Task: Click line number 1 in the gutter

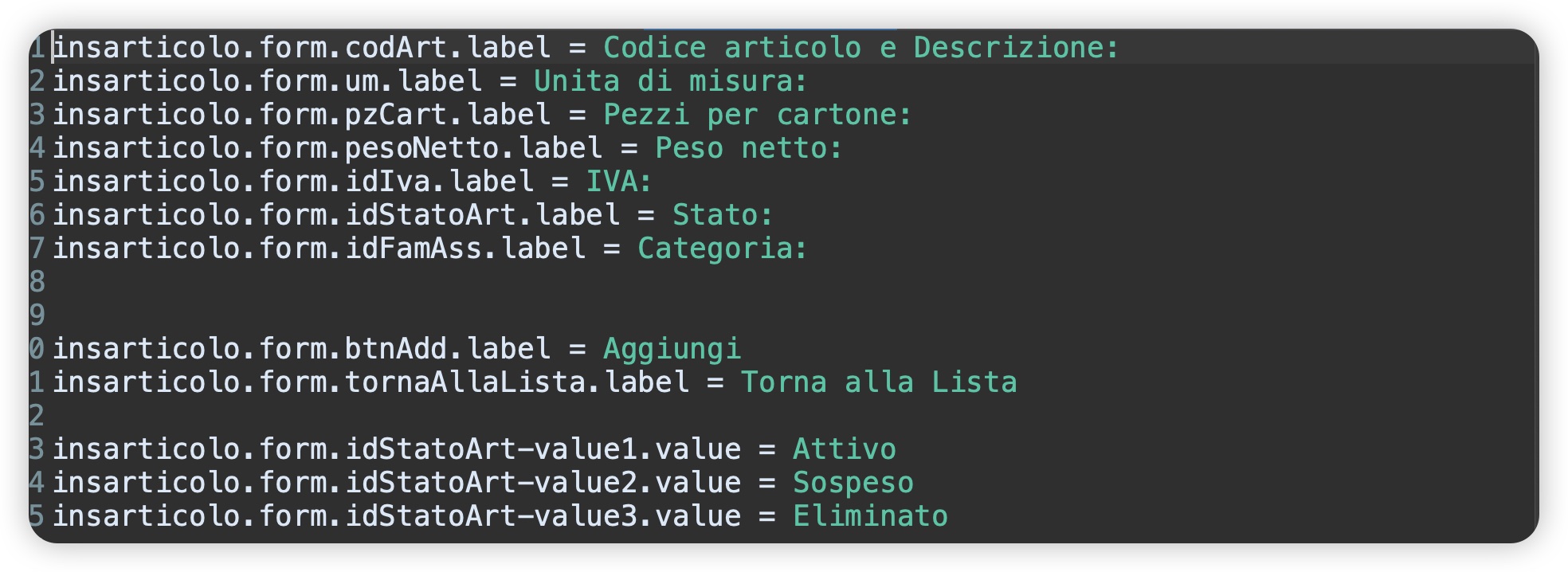Action: [x=37, y=48]
